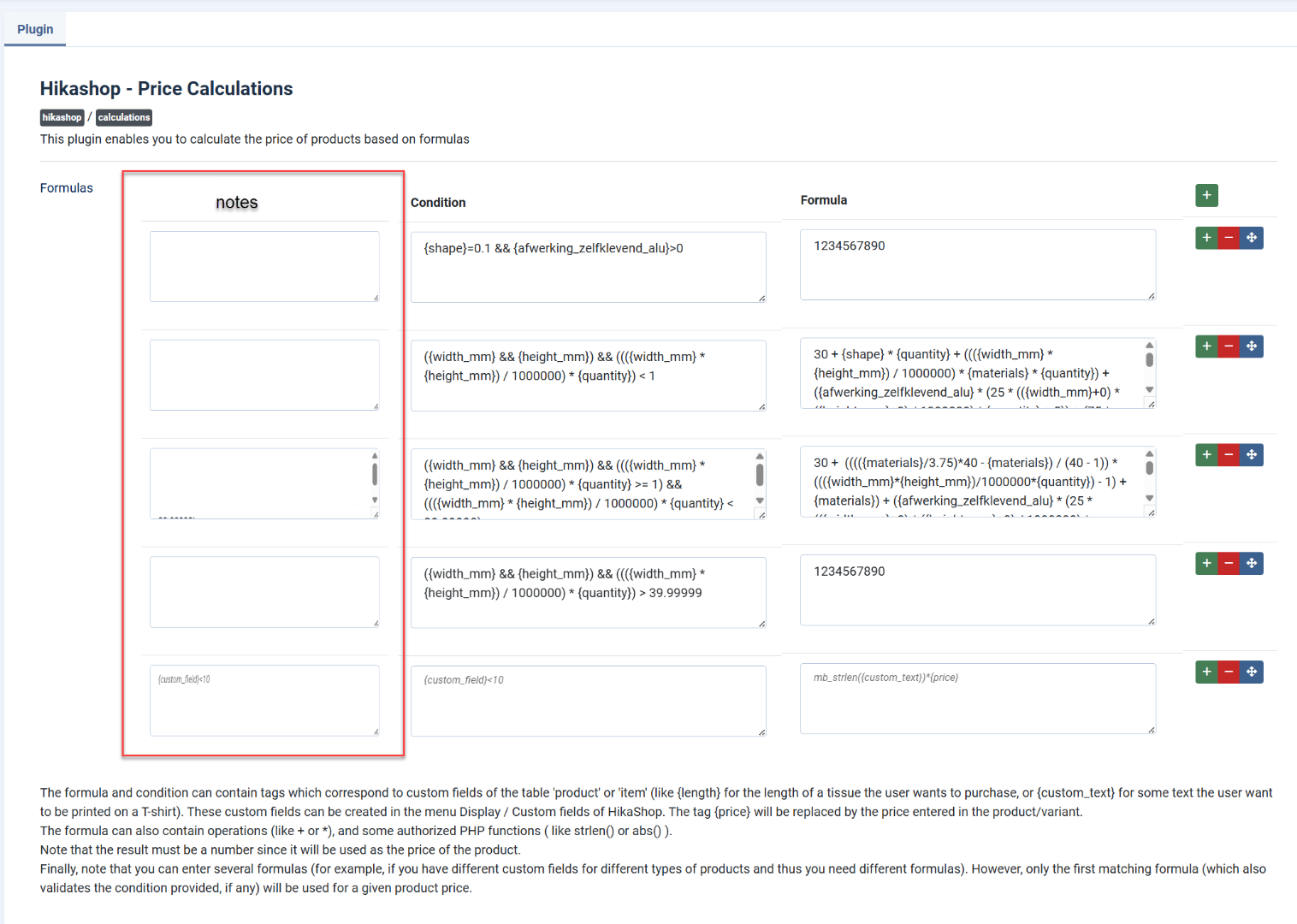Click the notes box for the '> 39.99999' row
The image size is (1297, 924).
coord(264,592)
